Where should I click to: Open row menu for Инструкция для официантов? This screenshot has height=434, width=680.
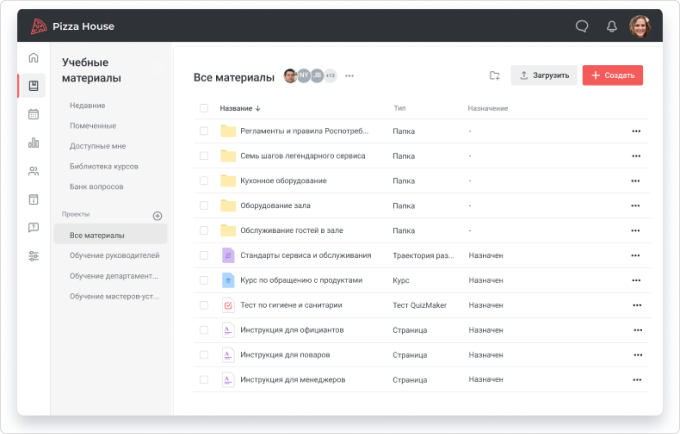(x=638, y=330)
